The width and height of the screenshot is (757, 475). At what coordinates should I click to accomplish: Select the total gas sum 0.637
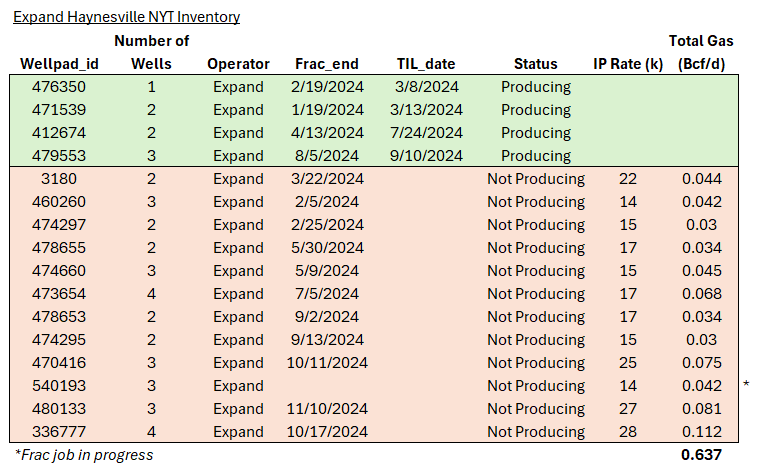tap(701, 456)
